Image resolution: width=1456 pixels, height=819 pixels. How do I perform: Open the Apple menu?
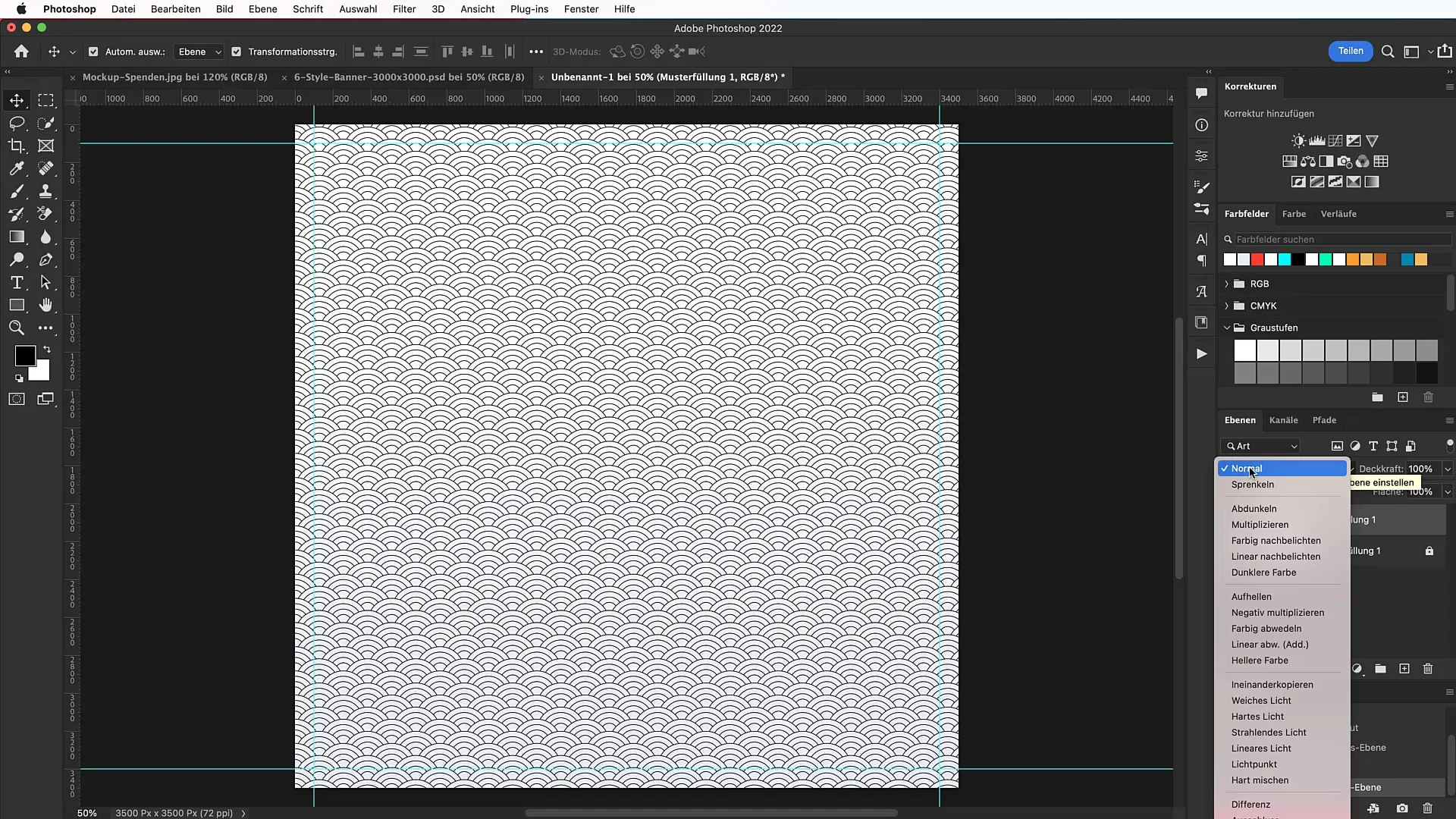(x=21, y=9)
